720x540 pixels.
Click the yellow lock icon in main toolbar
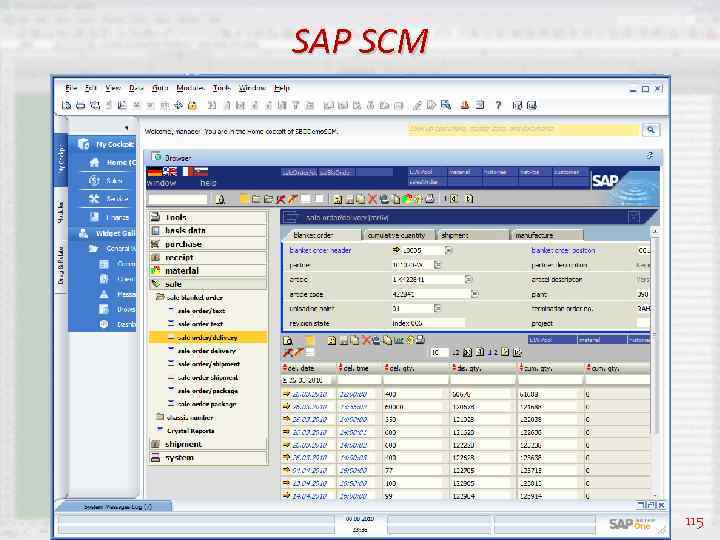[x=192, y=106]
